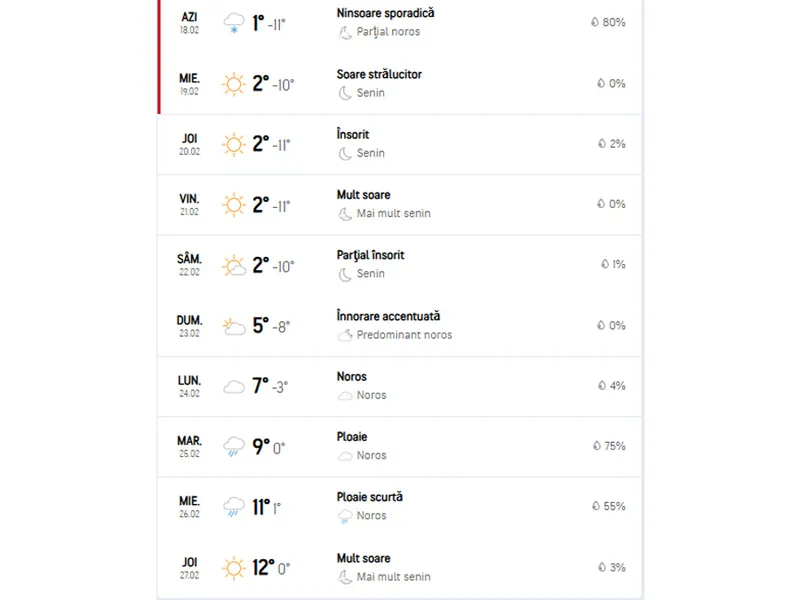Click the moon icon beside Senin on JOI 20.02

[x=345, y=154]
